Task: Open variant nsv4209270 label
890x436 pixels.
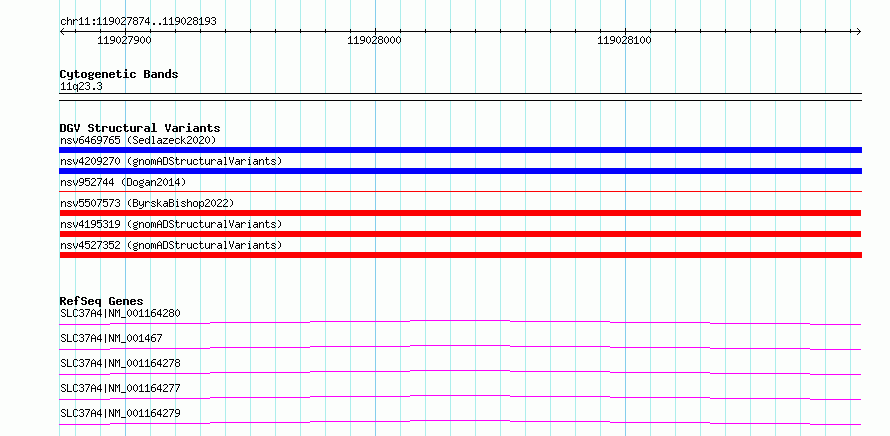Action: point(171,161)
